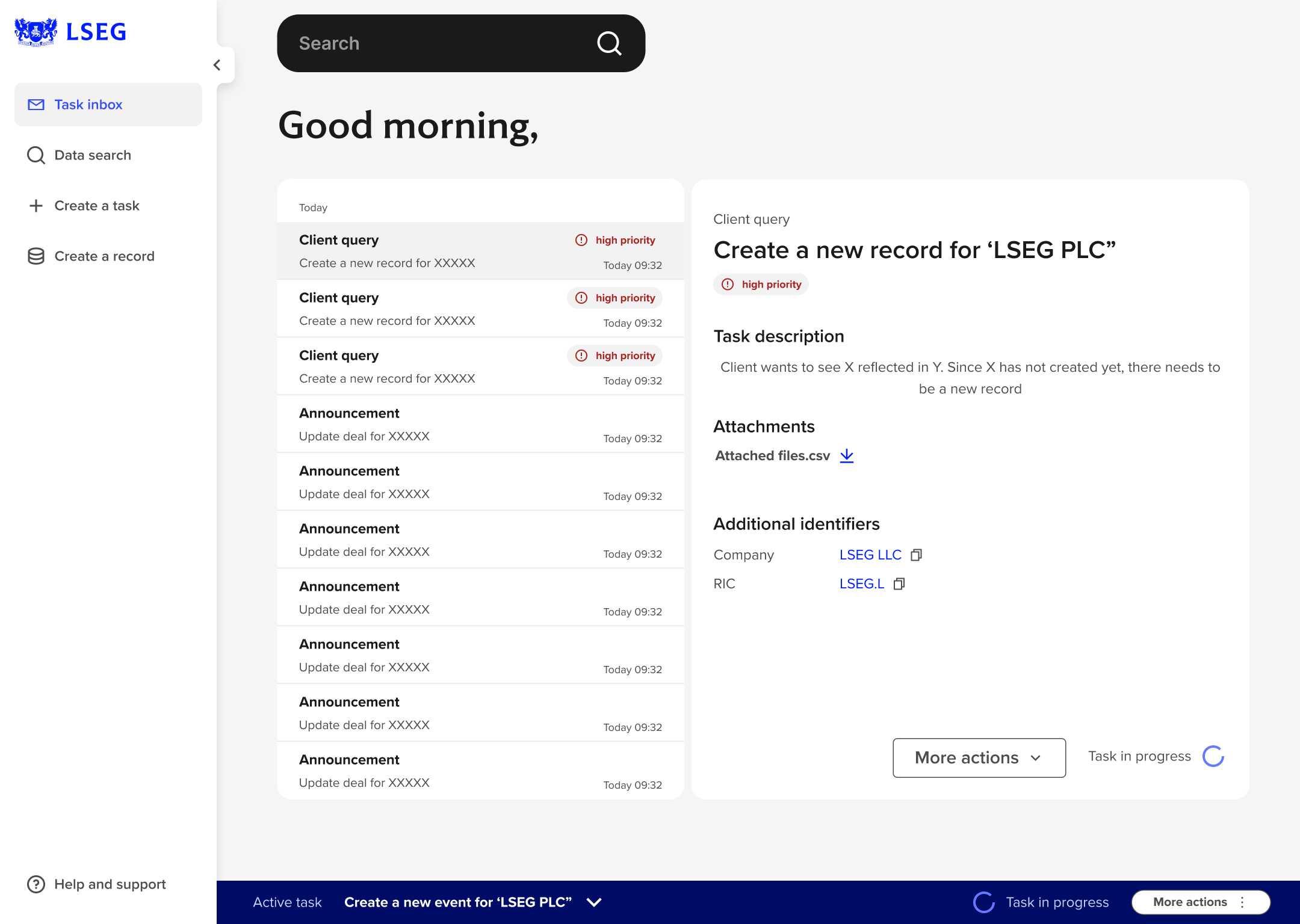Open the kebab menu on bottom More actions
Screen dimensions: 1300x924
[1242, 902]
